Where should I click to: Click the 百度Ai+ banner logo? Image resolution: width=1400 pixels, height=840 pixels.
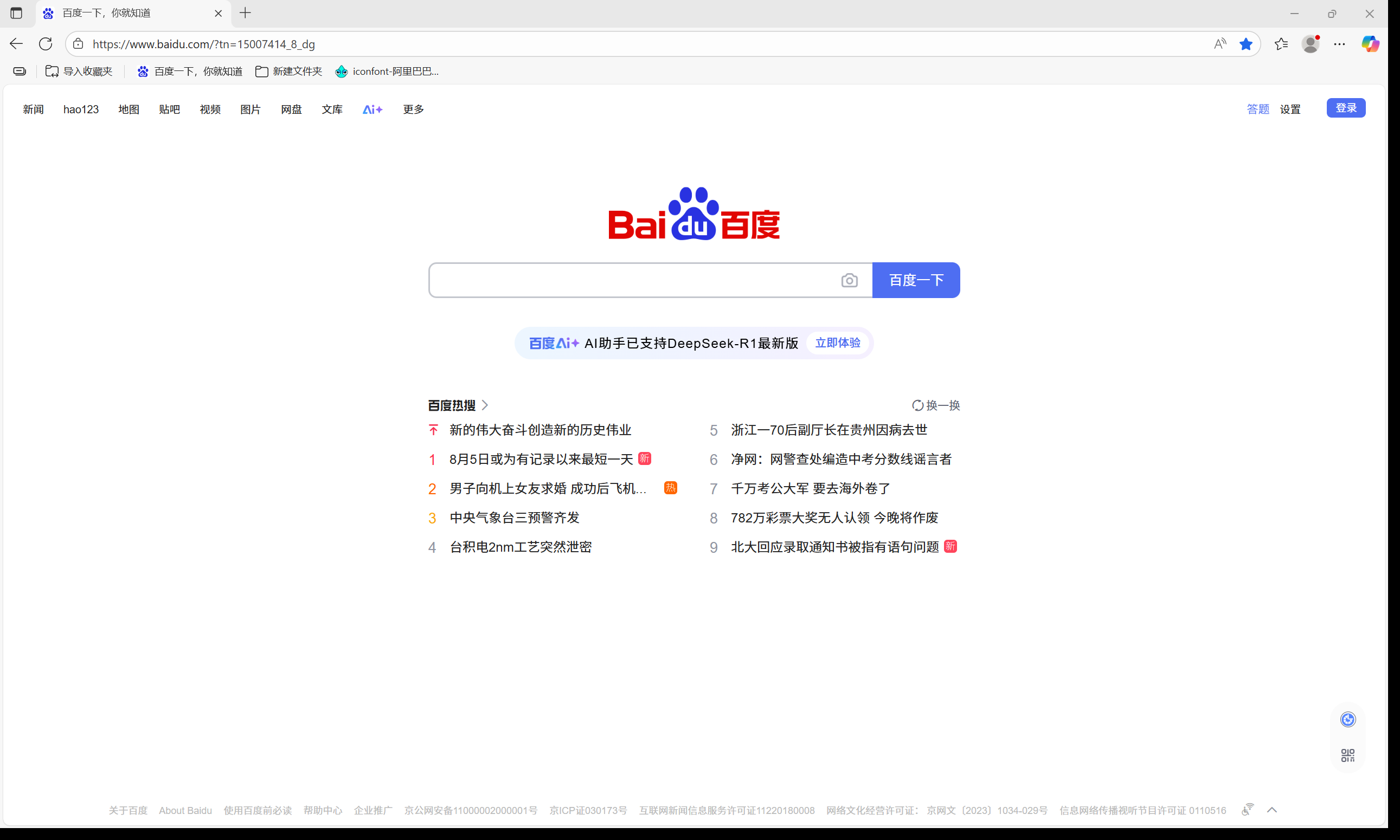coord(554,343)
